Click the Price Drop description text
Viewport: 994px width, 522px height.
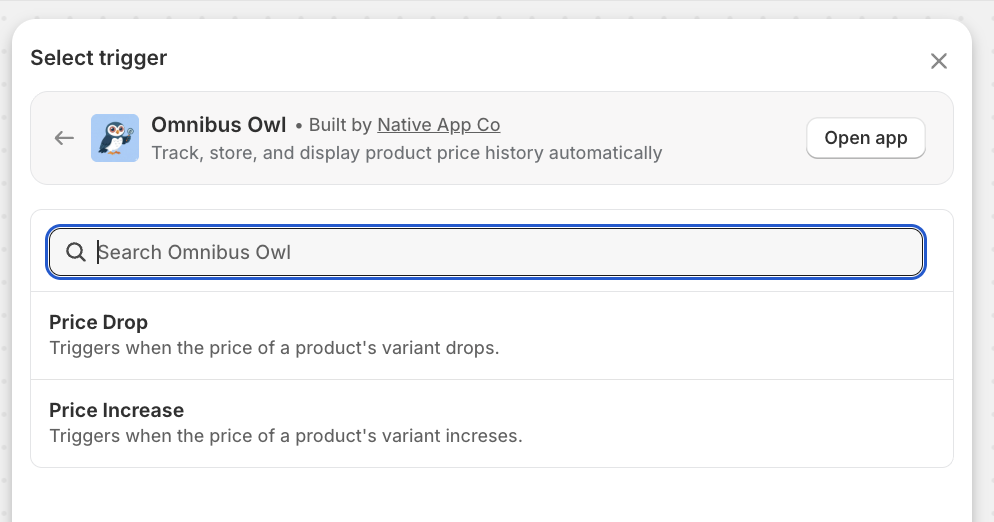point(273,348)
